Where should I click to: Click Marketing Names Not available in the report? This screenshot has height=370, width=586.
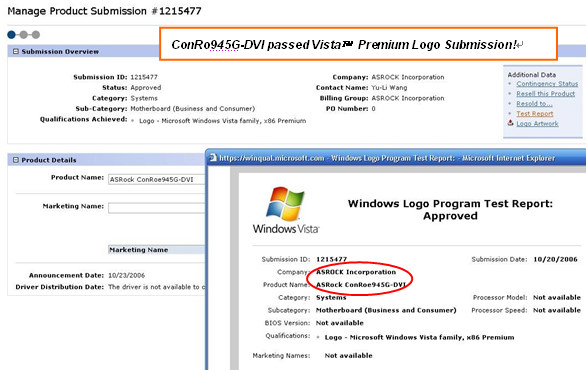348,355
